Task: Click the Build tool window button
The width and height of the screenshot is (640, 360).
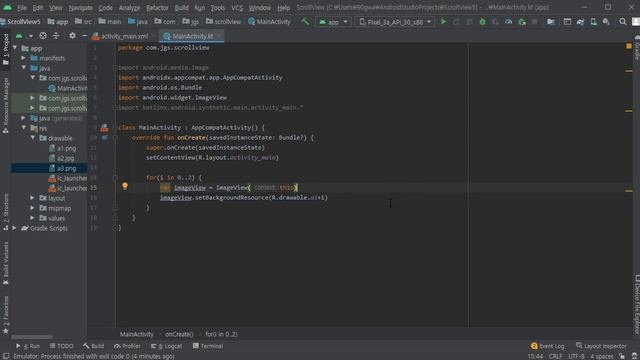Action: [x=93, y=346]
